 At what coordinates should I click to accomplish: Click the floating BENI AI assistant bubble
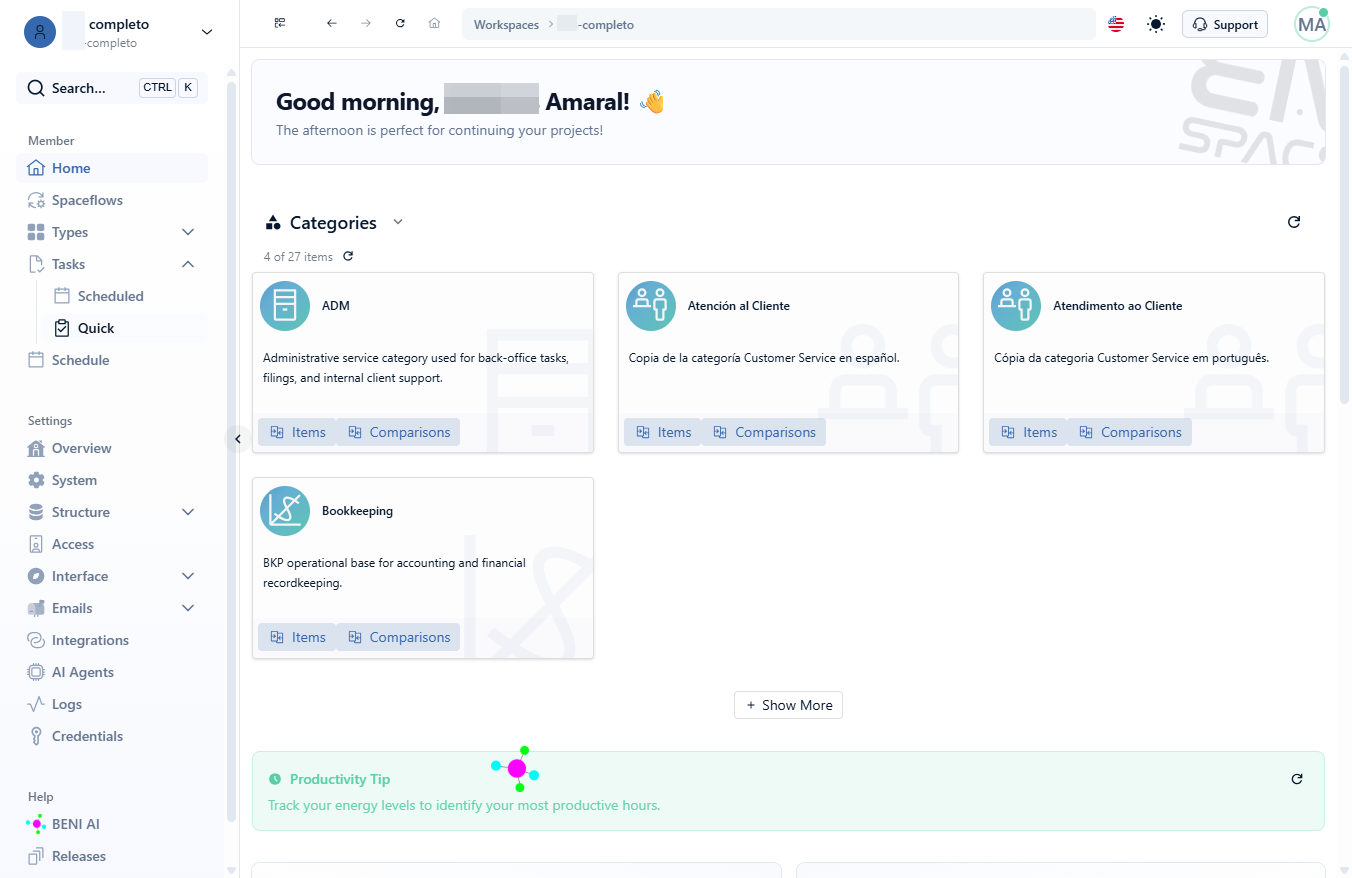pyautogui.click(x=517, y=768)
